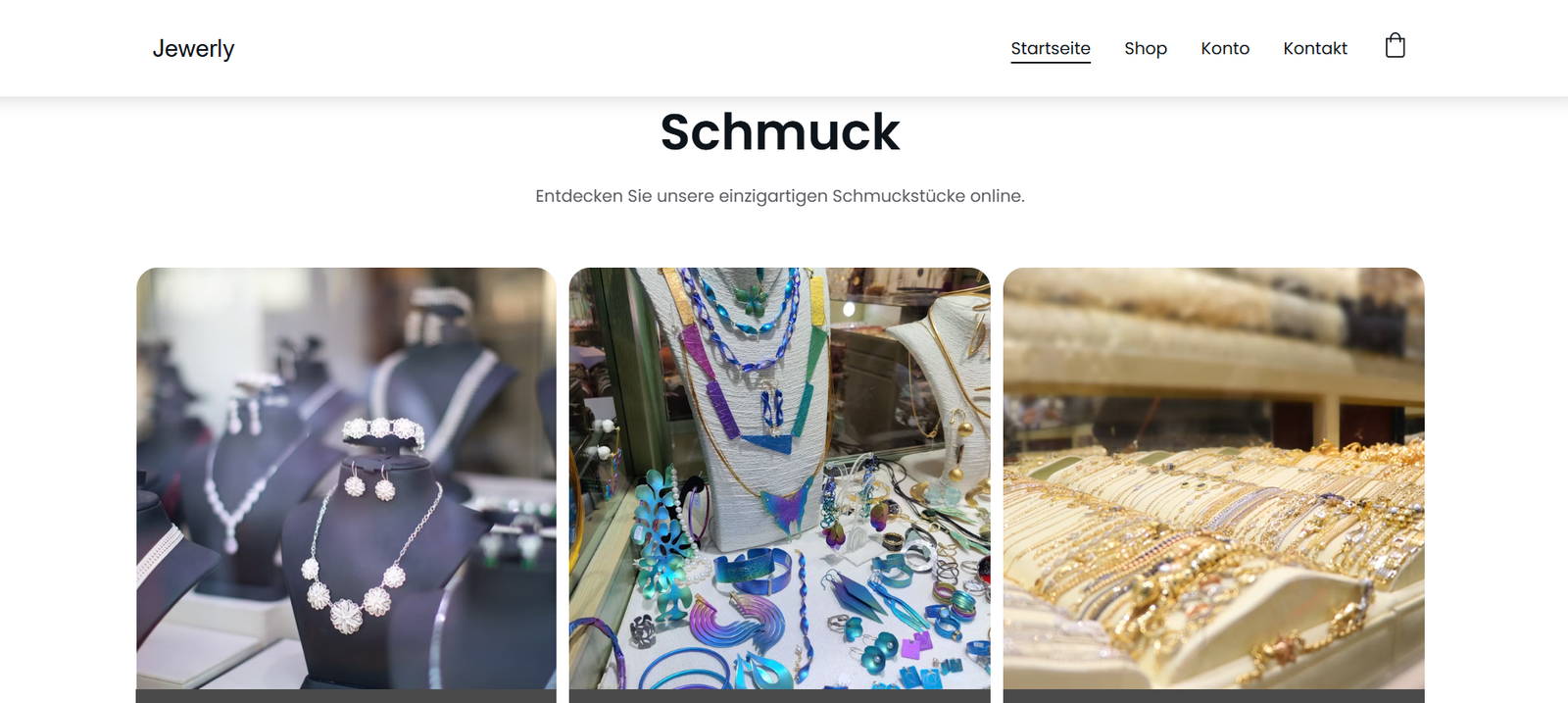Viewport: 1568px width, 703px height.
Task: Click the dark caption bar under gold bracelets photo
Action: tap(1213, 696)
